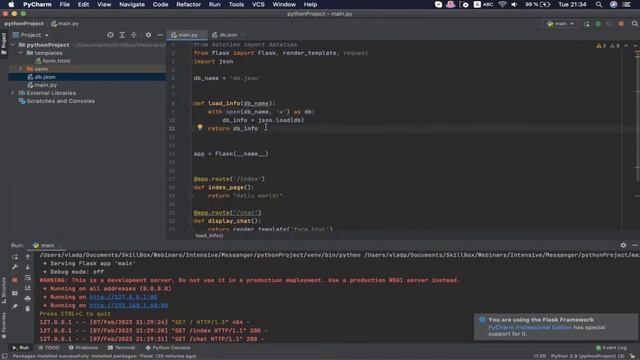Open Search Everywhere magnifier in PyCharm toolbar
This screenshot has height=360, width=640.
click(635, 24)
